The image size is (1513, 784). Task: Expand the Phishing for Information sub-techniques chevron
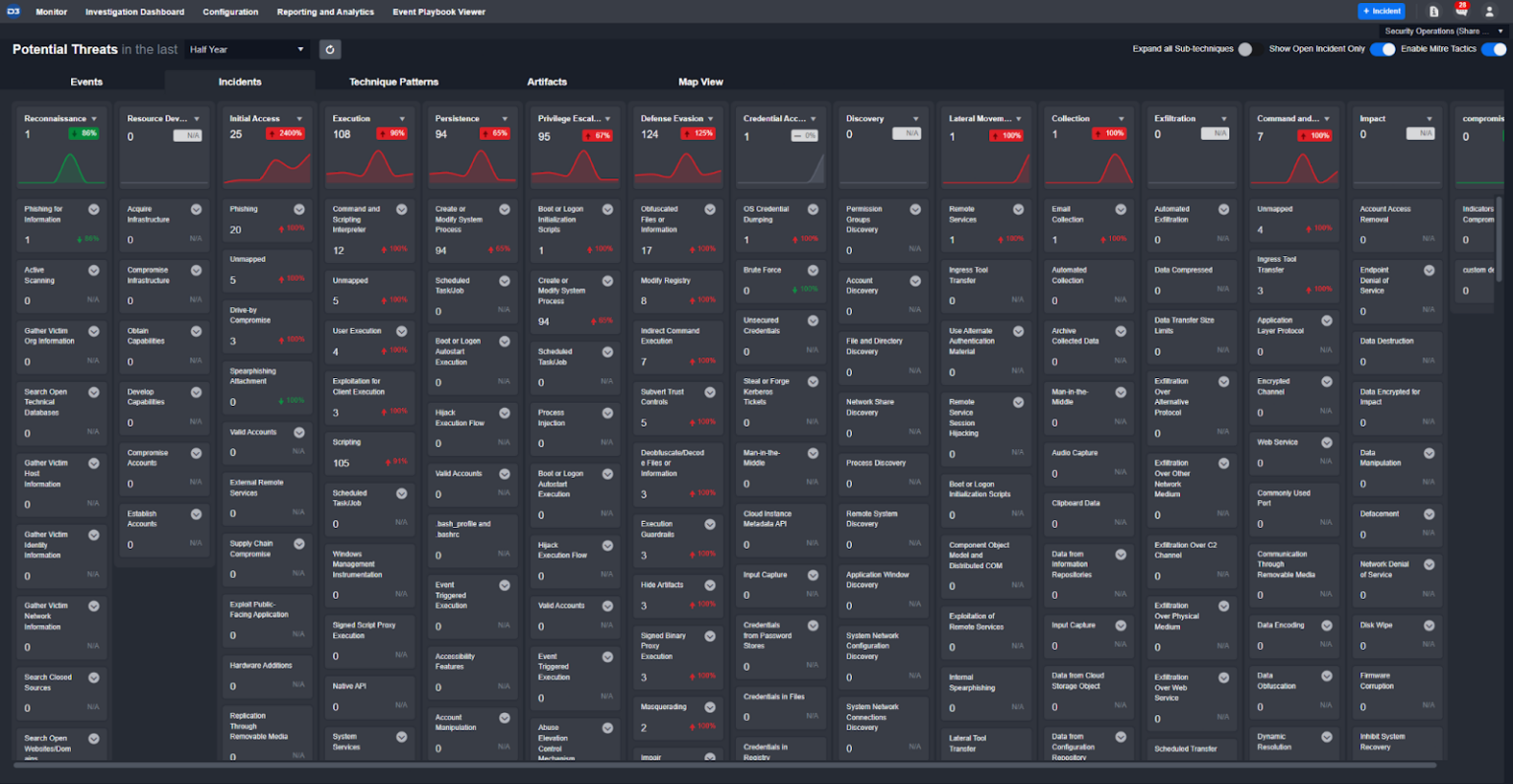point(94,209)
